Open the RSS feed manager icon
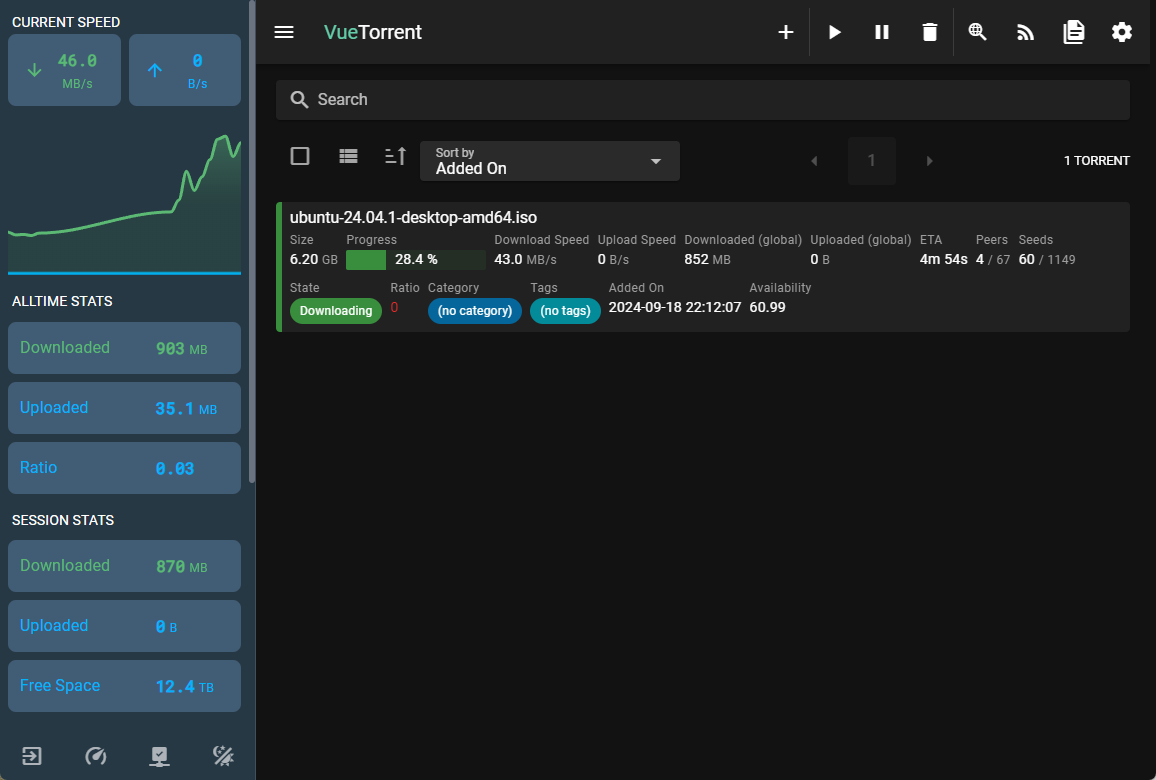 click(1026, 32)
